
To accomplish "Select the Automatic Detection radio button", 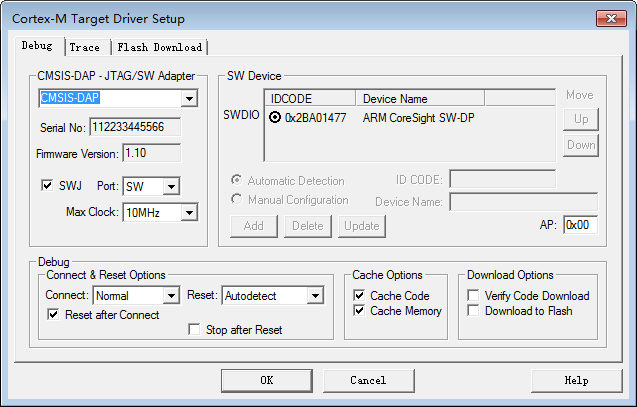I will click(x=236, y=180).
